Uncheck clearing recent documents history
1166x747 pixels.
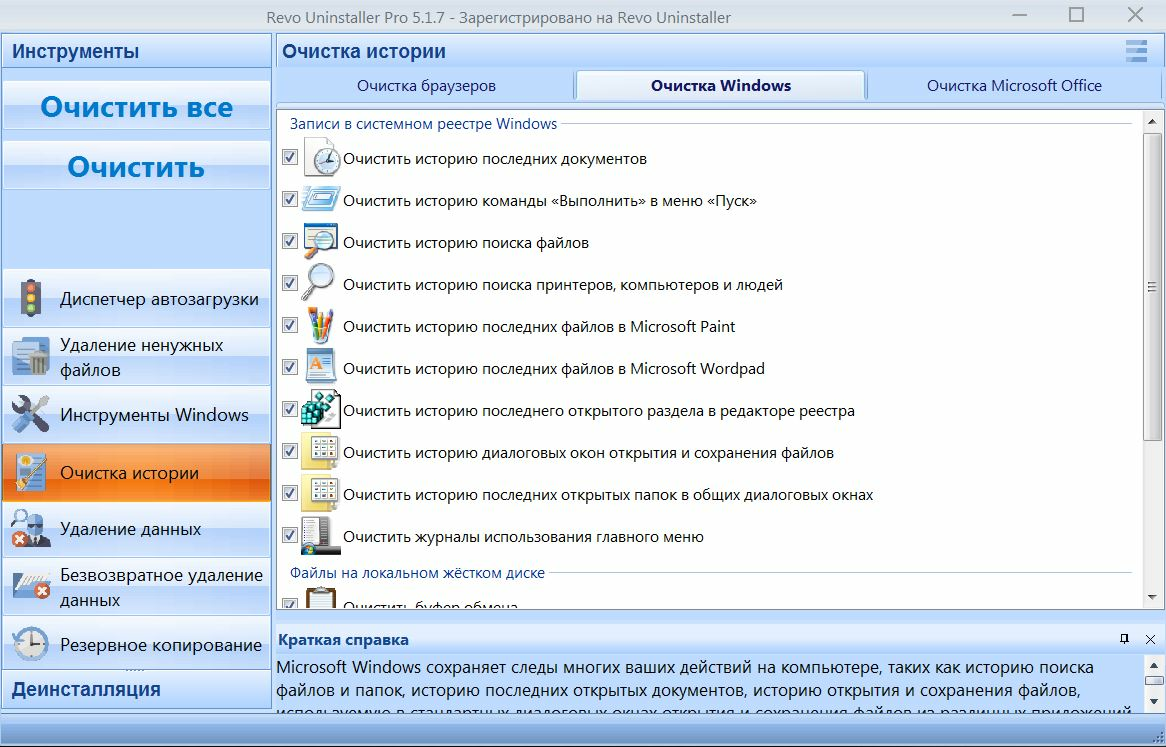click(x=290, y=158)
